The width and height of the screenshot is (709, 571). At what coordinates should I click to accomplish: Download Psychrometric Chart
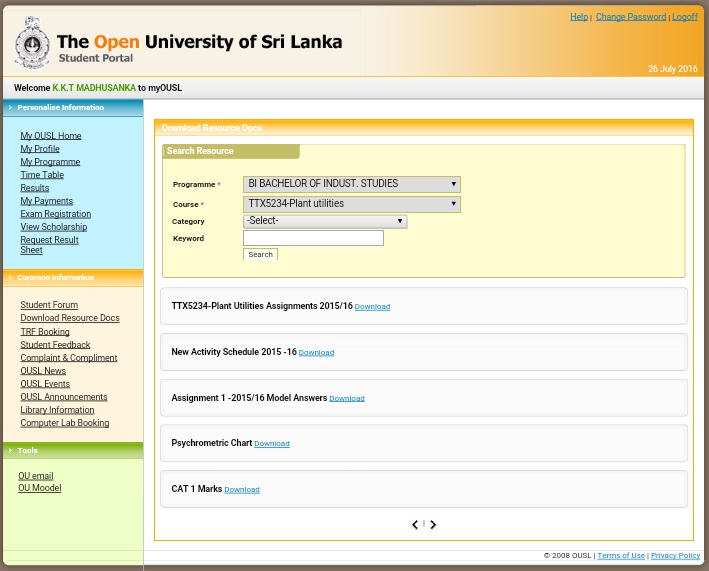(x=272, y=444)
